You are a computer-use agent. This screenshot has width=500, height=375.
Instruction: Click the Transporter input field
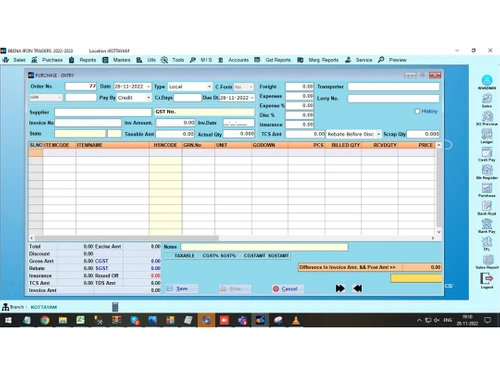tap(394, 87)
